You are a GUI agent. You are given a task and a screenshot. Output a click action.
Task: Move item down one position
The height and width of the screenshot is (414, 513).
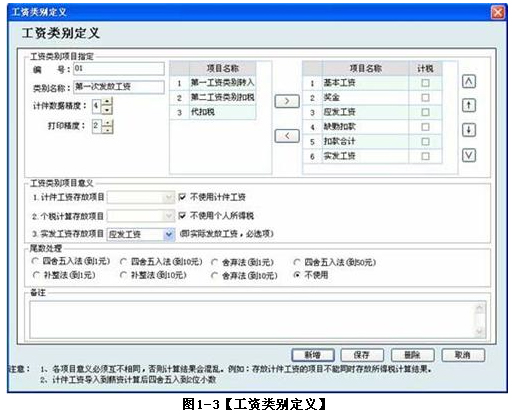click(469, 130)
